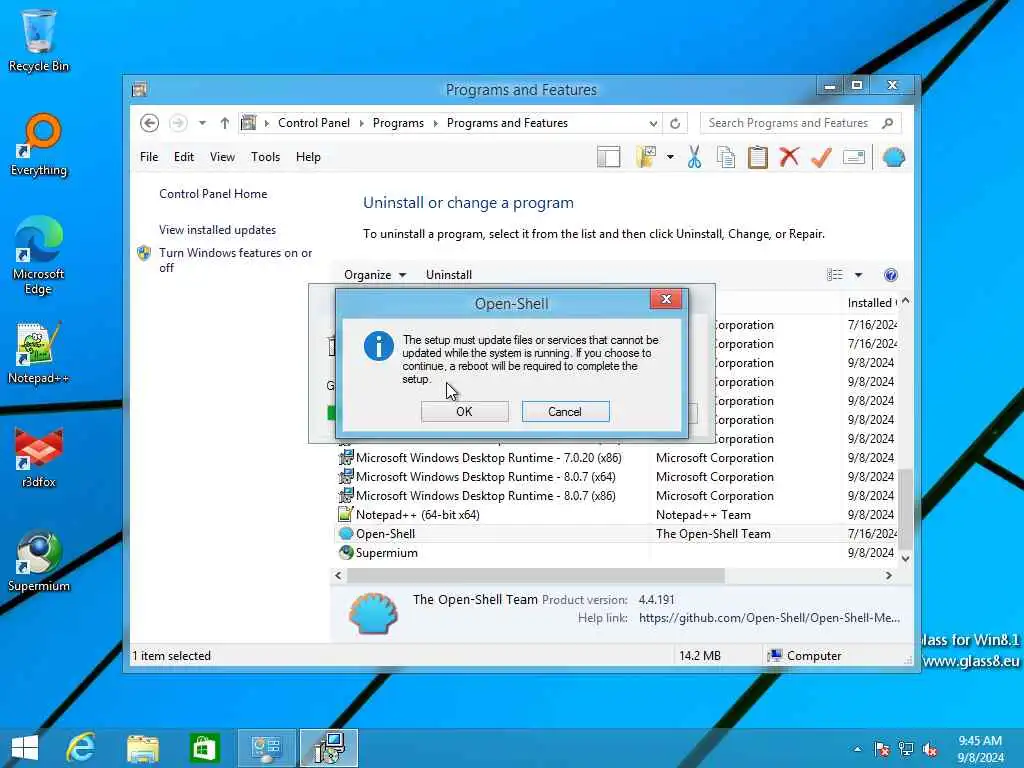Image resolution: width=1024 pixels, height=768 pixels.
Task: Click the change view icon
Action: (x=835, y=275)
